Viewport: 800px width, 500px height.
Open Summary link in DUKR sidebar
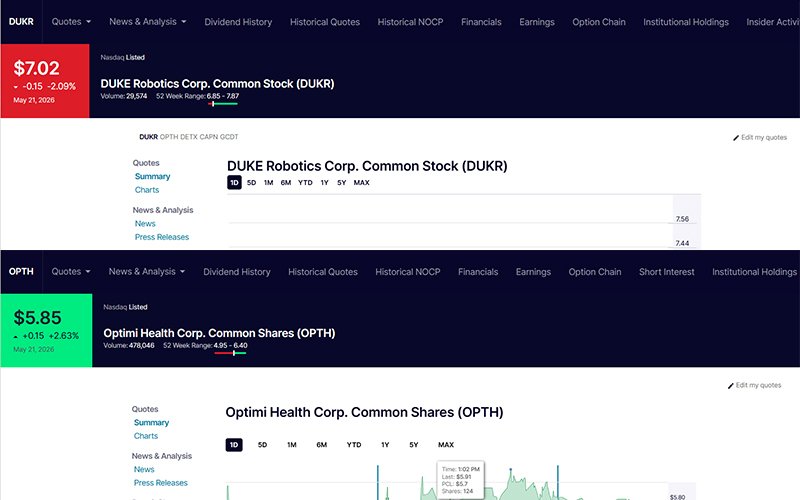pyautogui.click(x=153, y=177)
